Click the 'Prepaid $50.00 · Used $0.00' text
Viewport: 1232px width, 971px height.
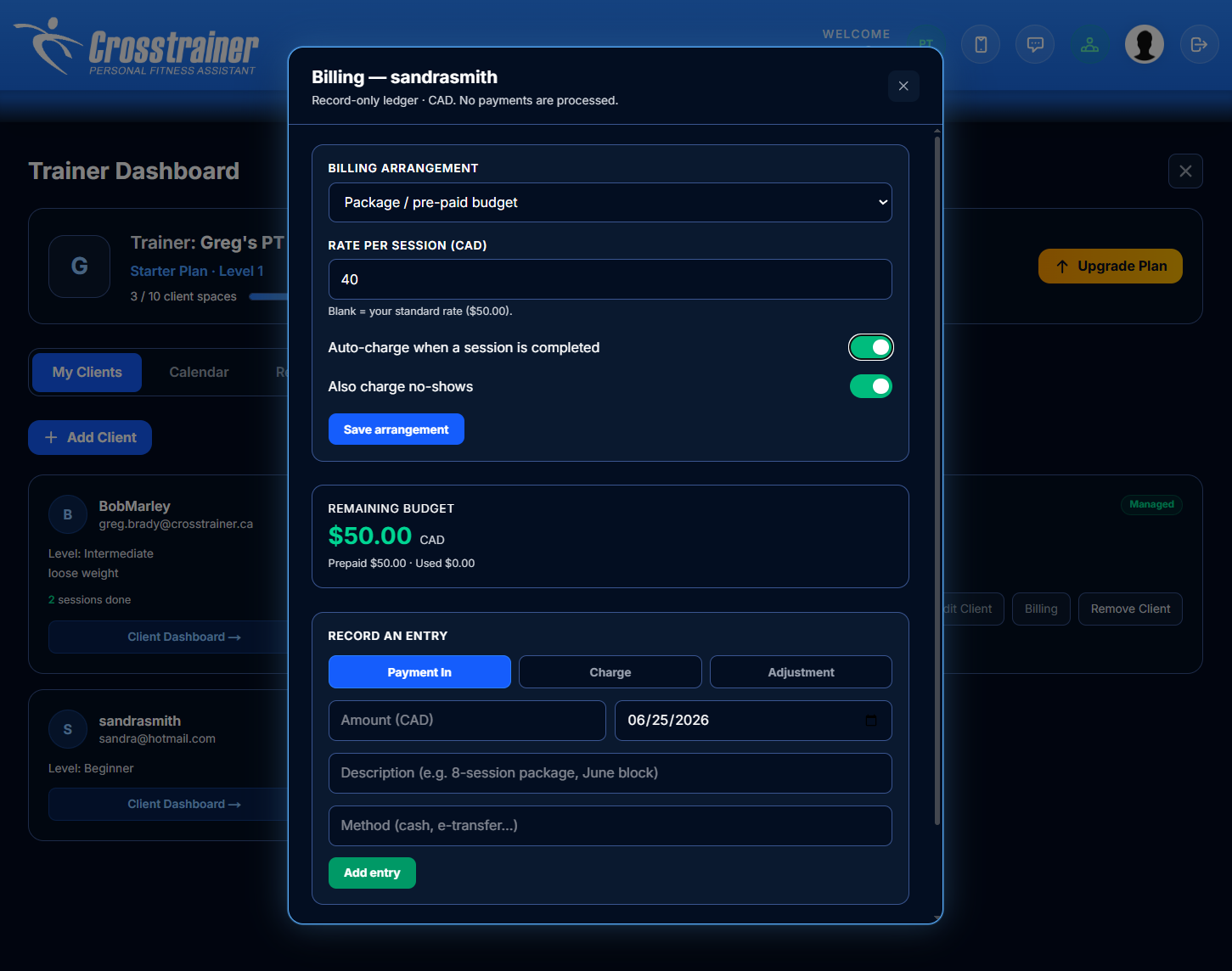pyautogui.click(x=402, y=563)
